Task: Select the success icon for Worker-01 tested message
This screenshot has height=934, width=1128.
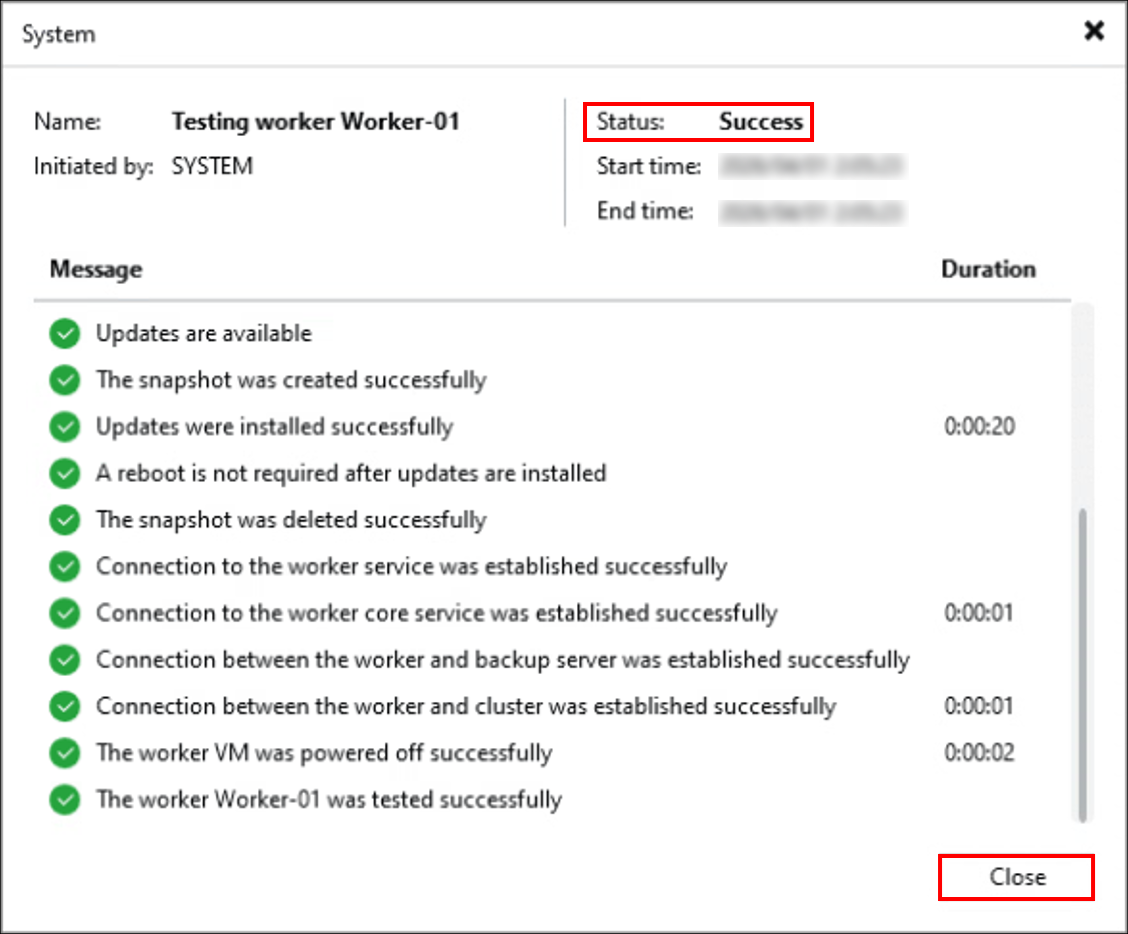Action: [x=64, y=799]
